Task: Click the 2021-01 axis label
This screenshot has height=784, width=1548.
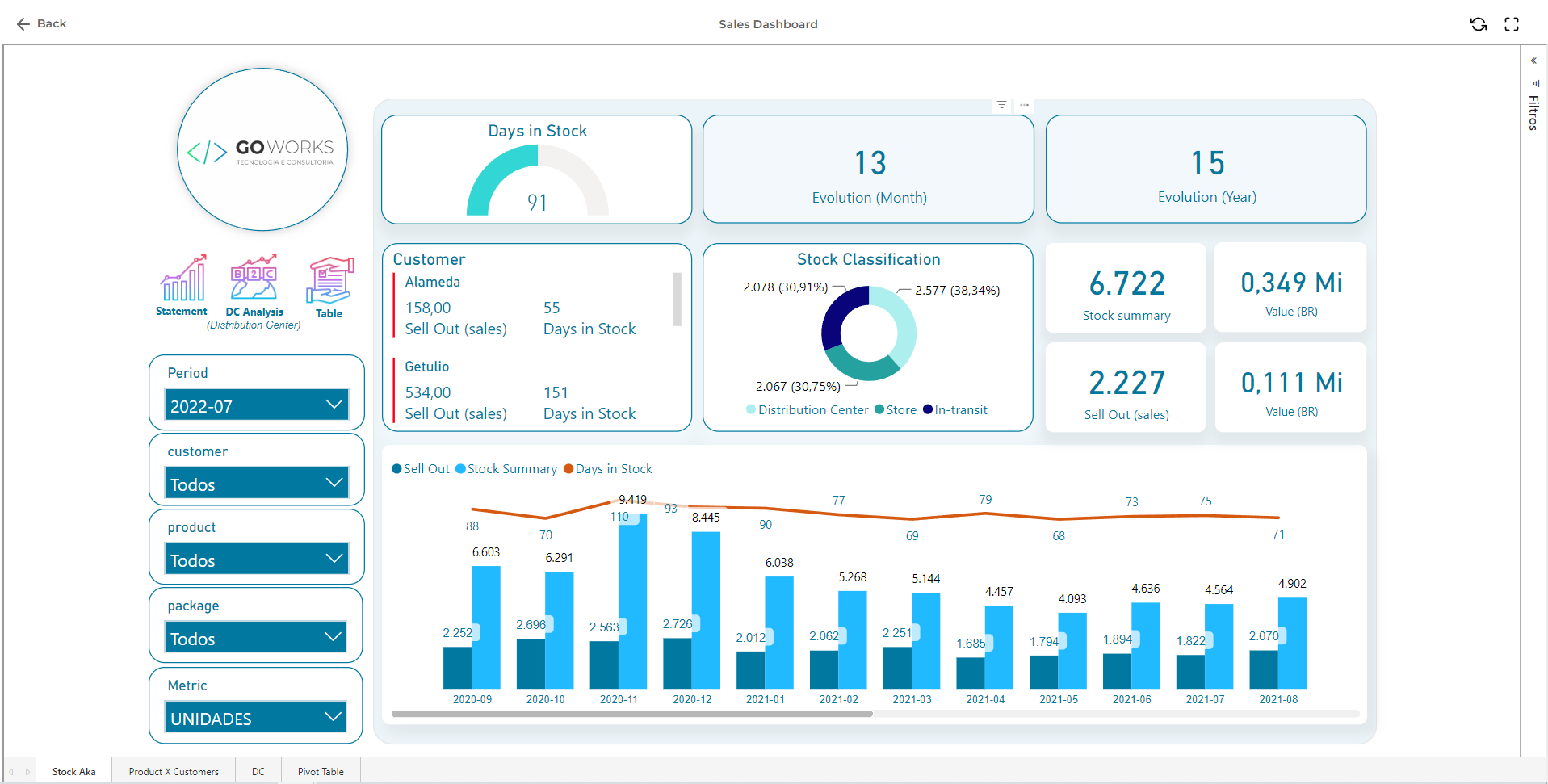Action: [x=766, y=699]
